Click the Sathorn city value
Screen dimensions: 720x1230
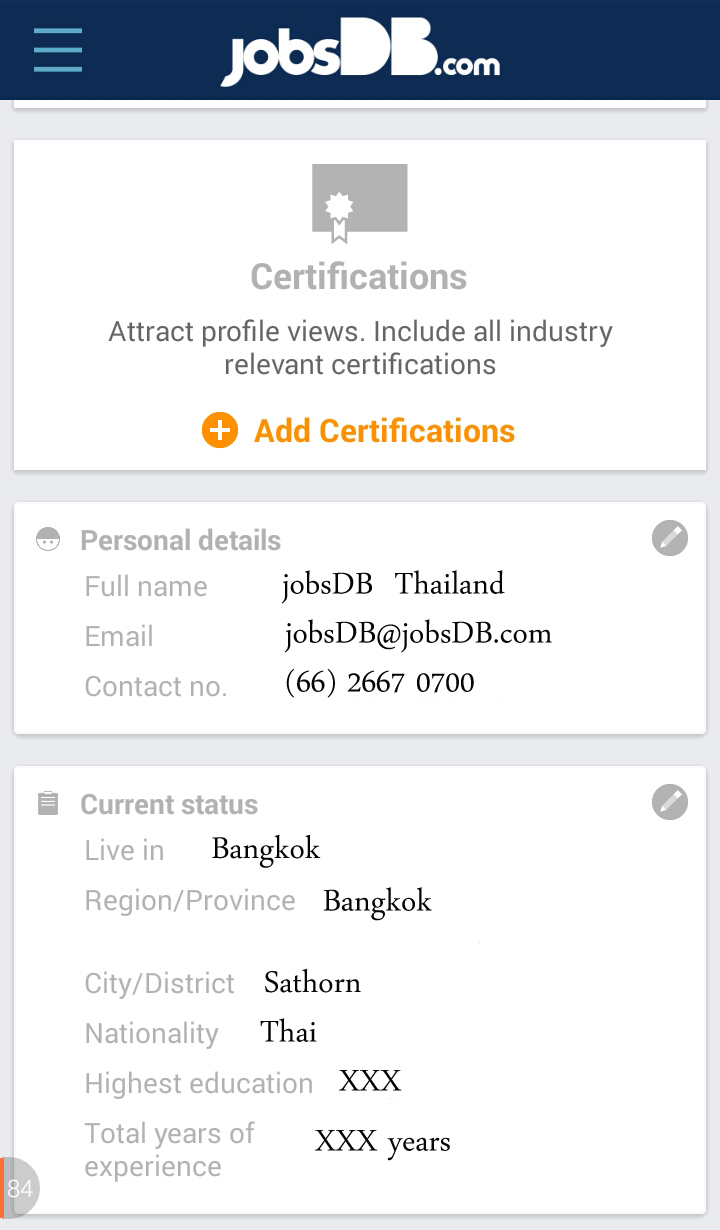click(x=312, y=983)
